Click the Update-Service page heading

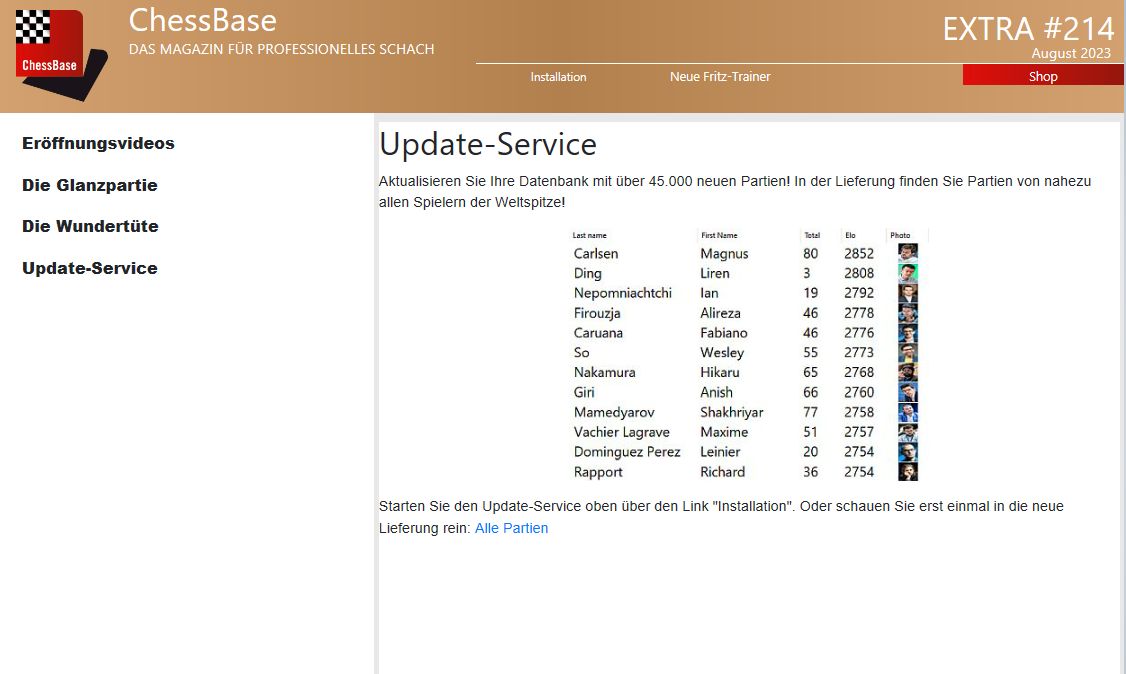pyautogui.click(x=488, y=145)
